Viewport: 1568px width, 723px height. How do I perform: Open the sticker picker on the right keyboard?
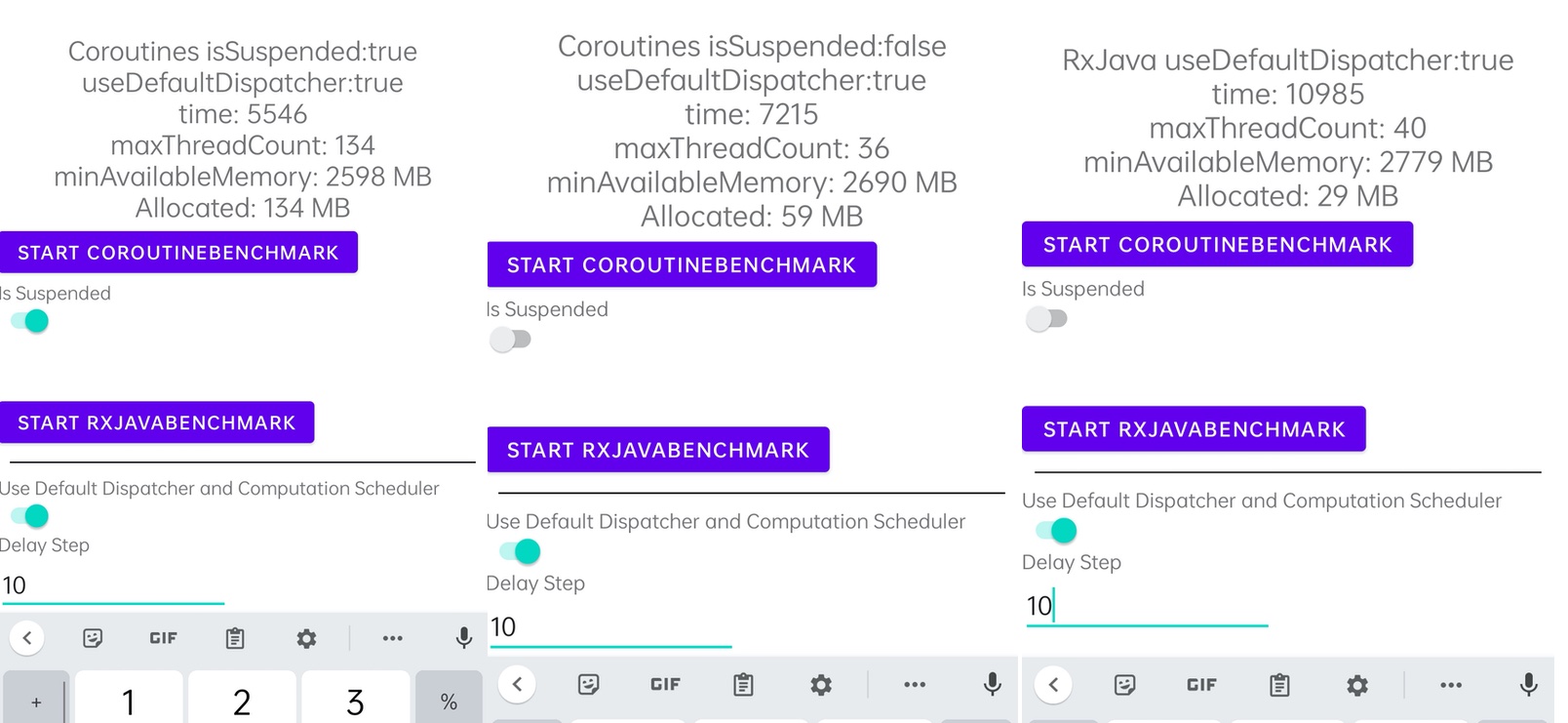click(1123, 685)
